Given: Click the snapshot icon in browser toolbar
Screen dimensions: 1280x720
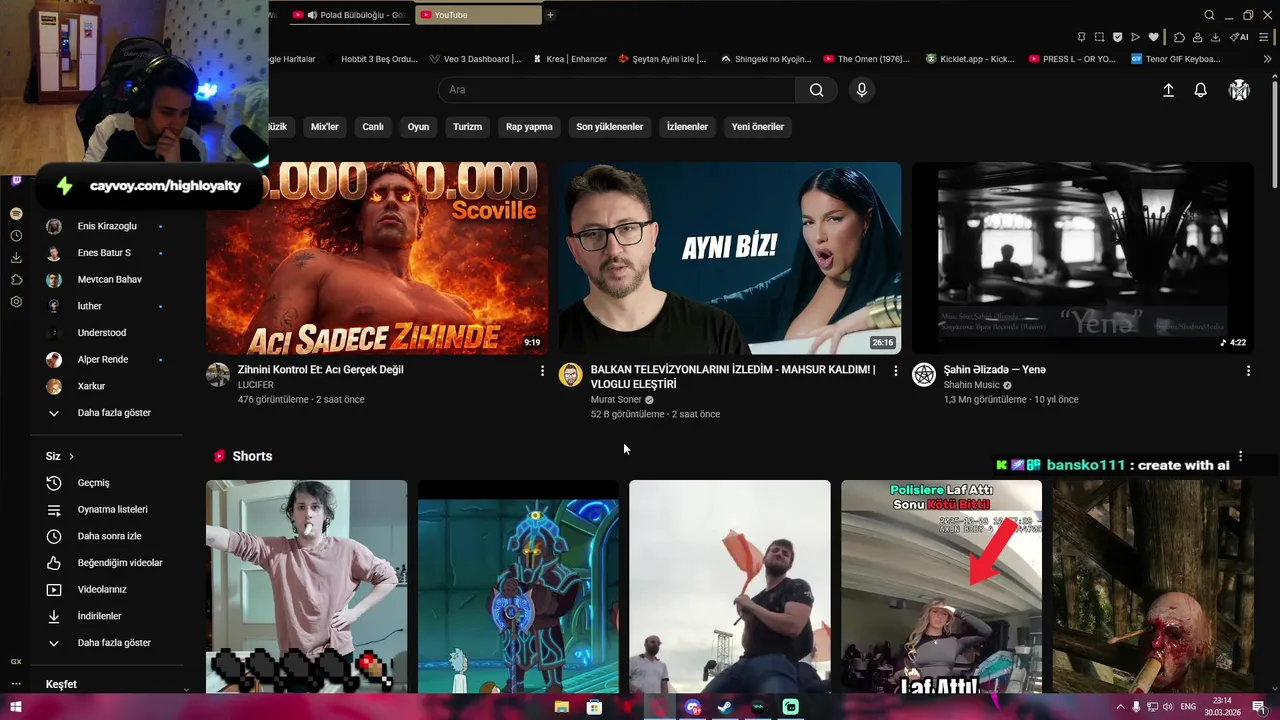Looking at the screenshot, I should [x=1099, y=37].
